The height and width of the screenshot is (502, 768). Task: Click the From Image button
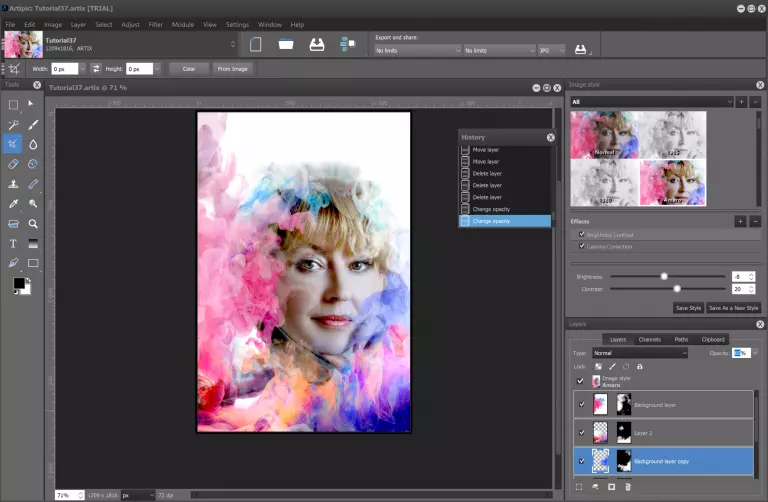[232, 68]
